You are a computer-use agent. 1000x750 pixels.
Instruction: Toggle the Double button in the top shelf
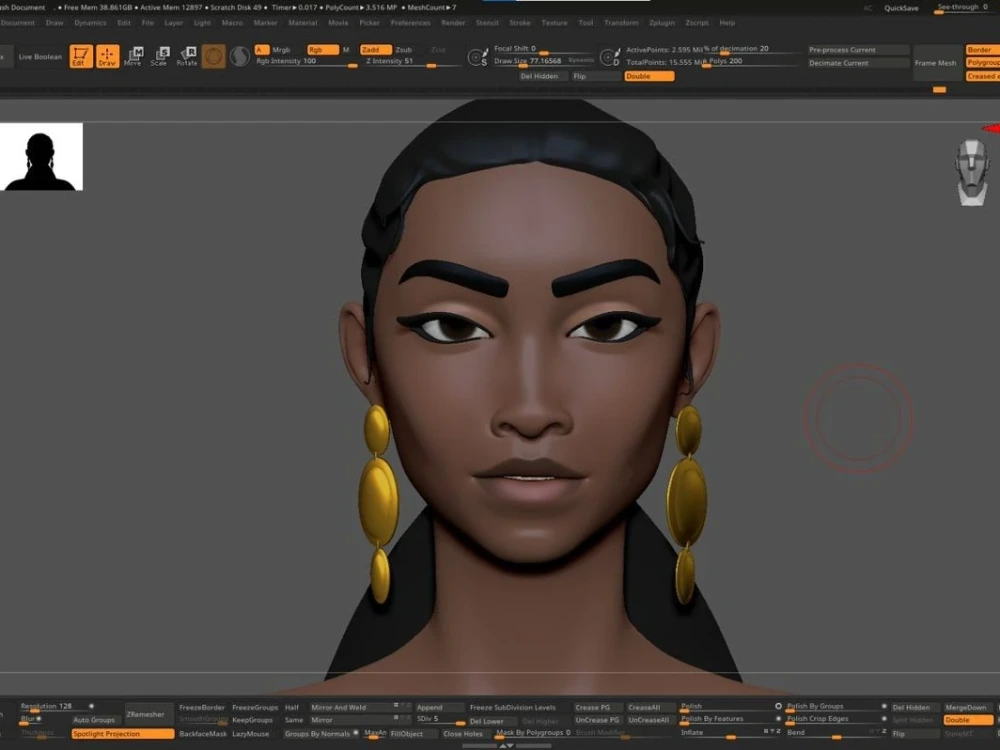(649, 76)
